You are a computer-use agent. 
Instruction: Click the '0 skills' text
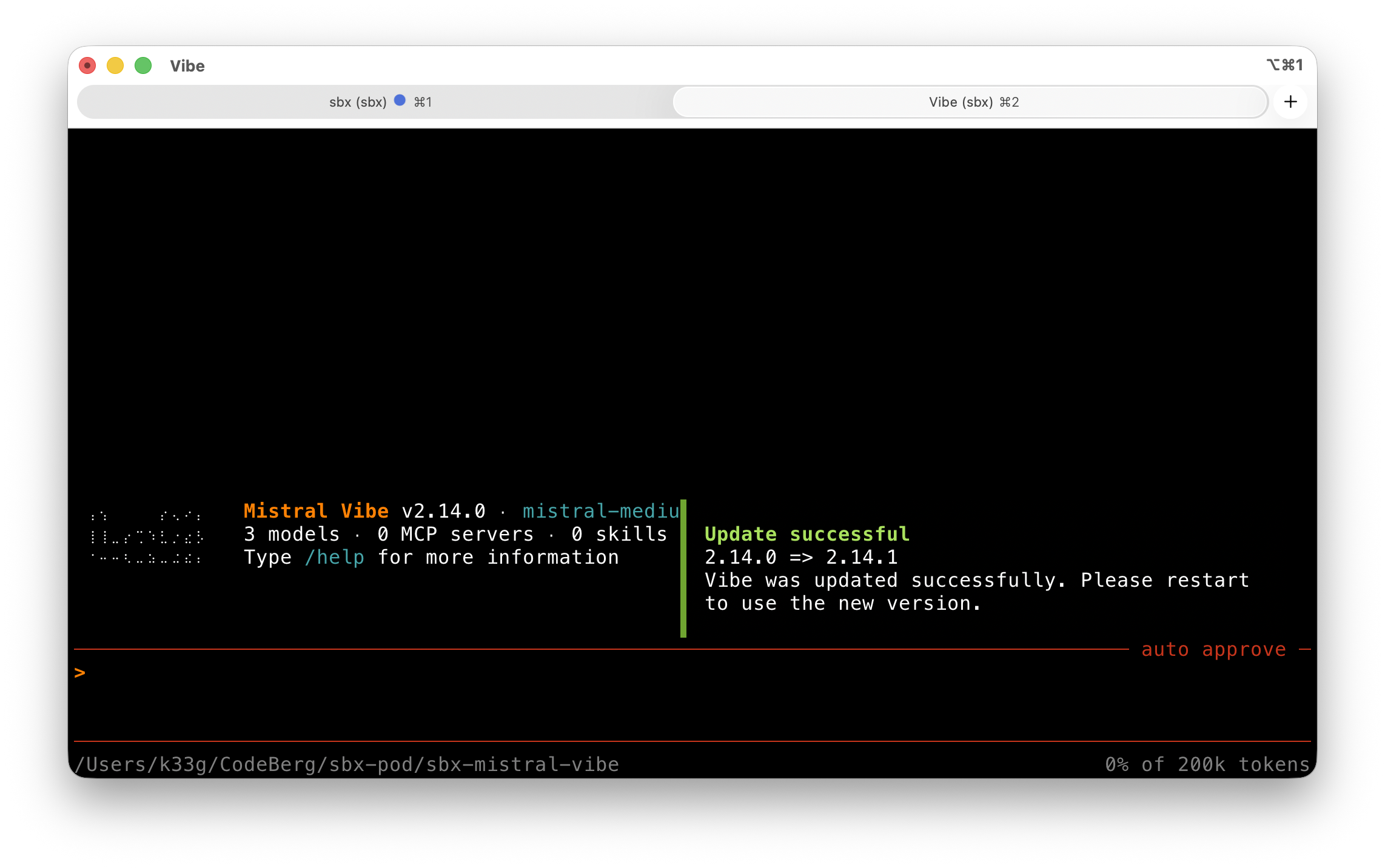tap(619, 534)
